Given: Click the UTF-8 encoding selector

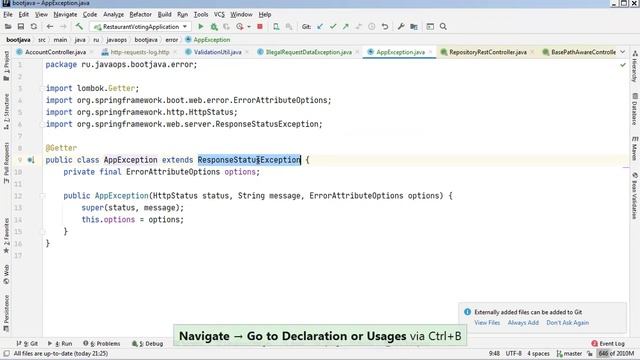Looking at the screenshot, I should pos(513,353).
